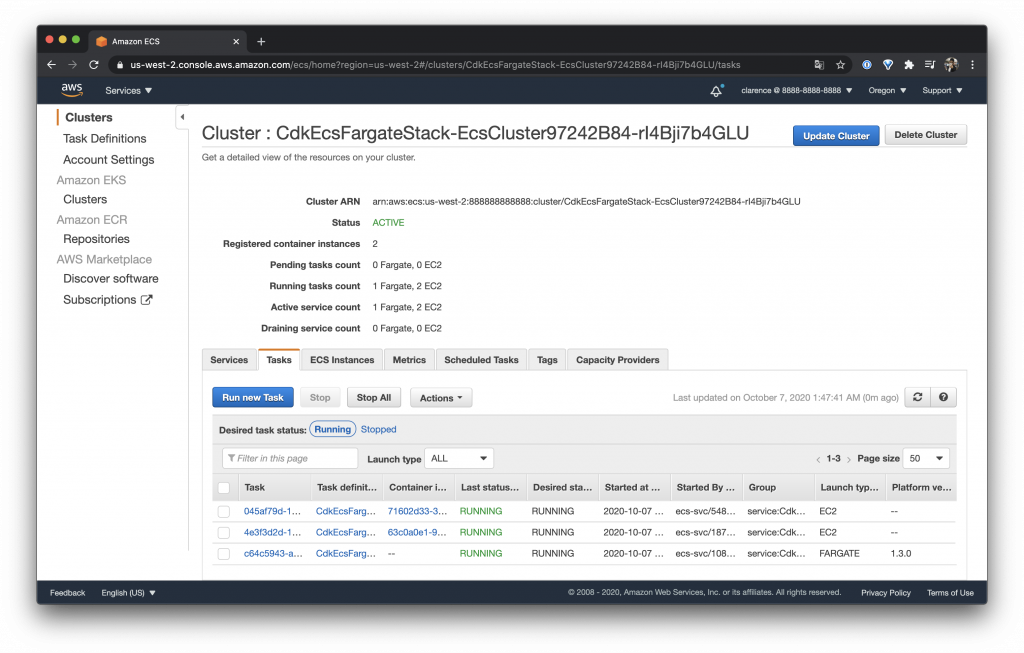Check the box for task 045af79d-1...

(224, 511)
